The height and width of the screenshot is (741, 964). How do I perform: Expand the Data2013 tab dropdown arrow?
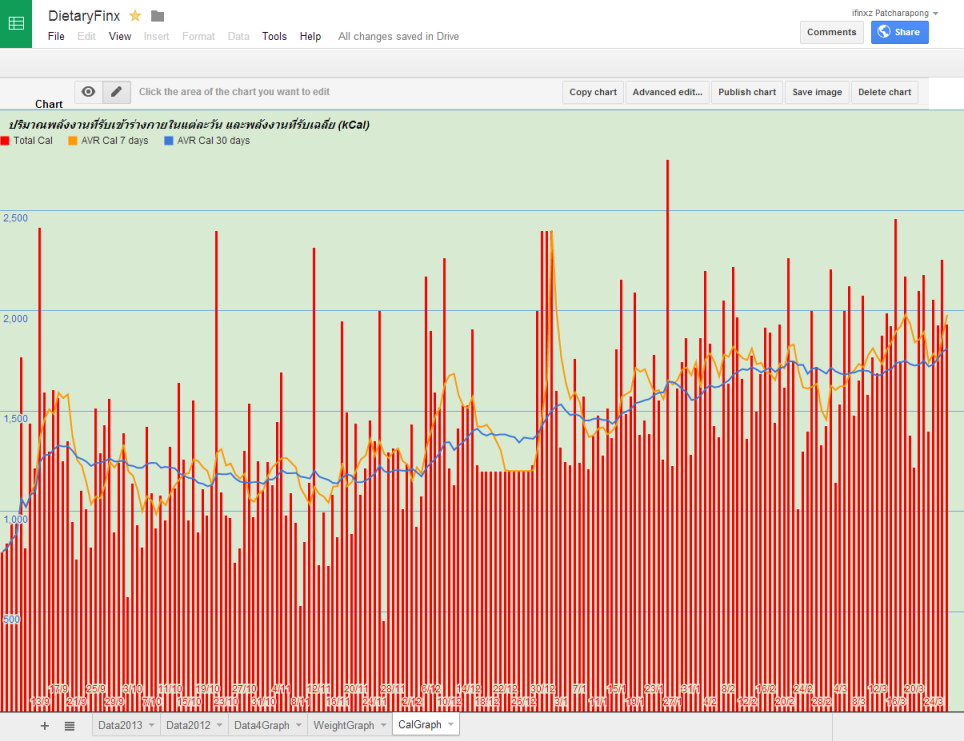point(151,725)
